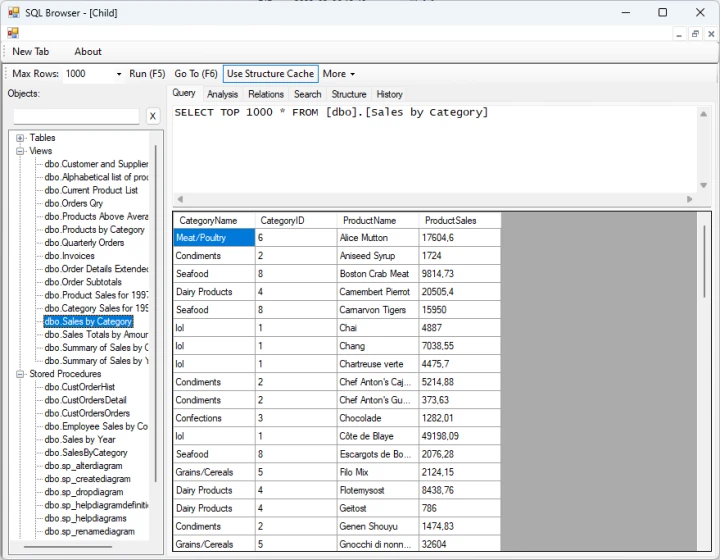Select dbo.Order Subtotals view
The image size is (720, 560).
point(83,282)
